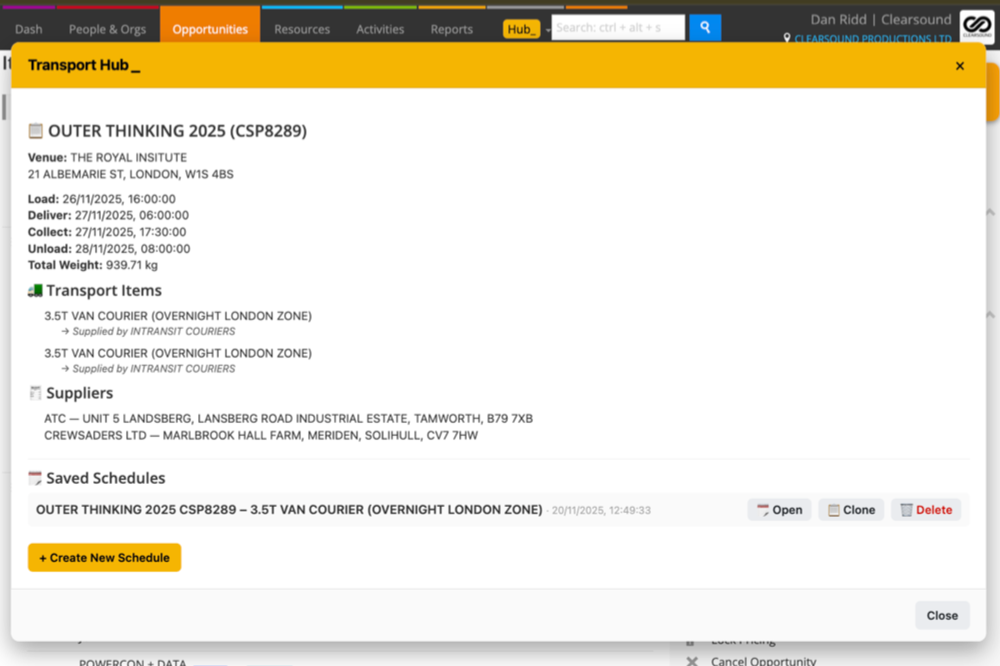Image resolution: width=1000 pixels, height=666 pixels.
Task: Click the Transport Hub_ dialog title
Action: (x=84, y=65)
